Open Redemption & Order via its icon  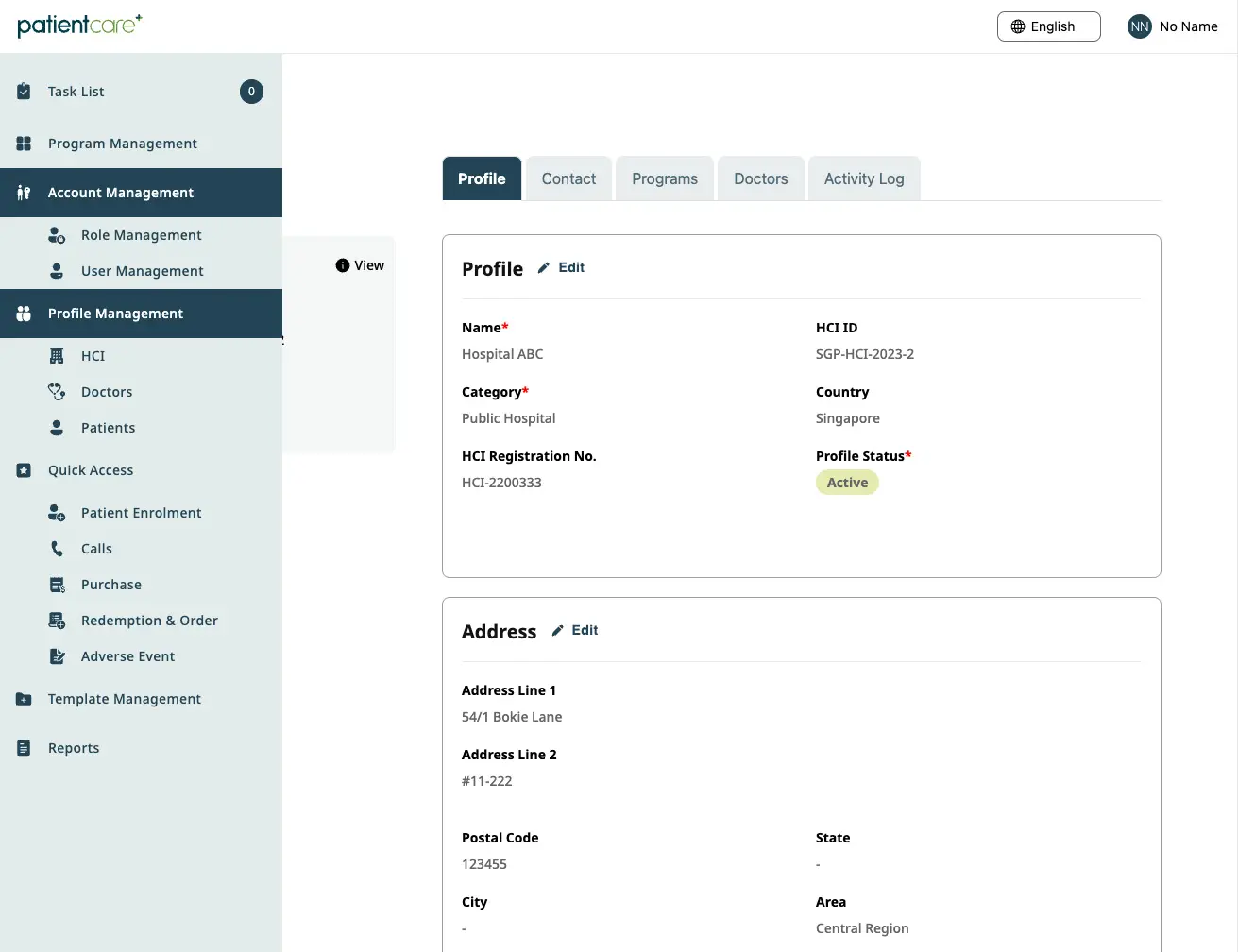pos(56,620)
